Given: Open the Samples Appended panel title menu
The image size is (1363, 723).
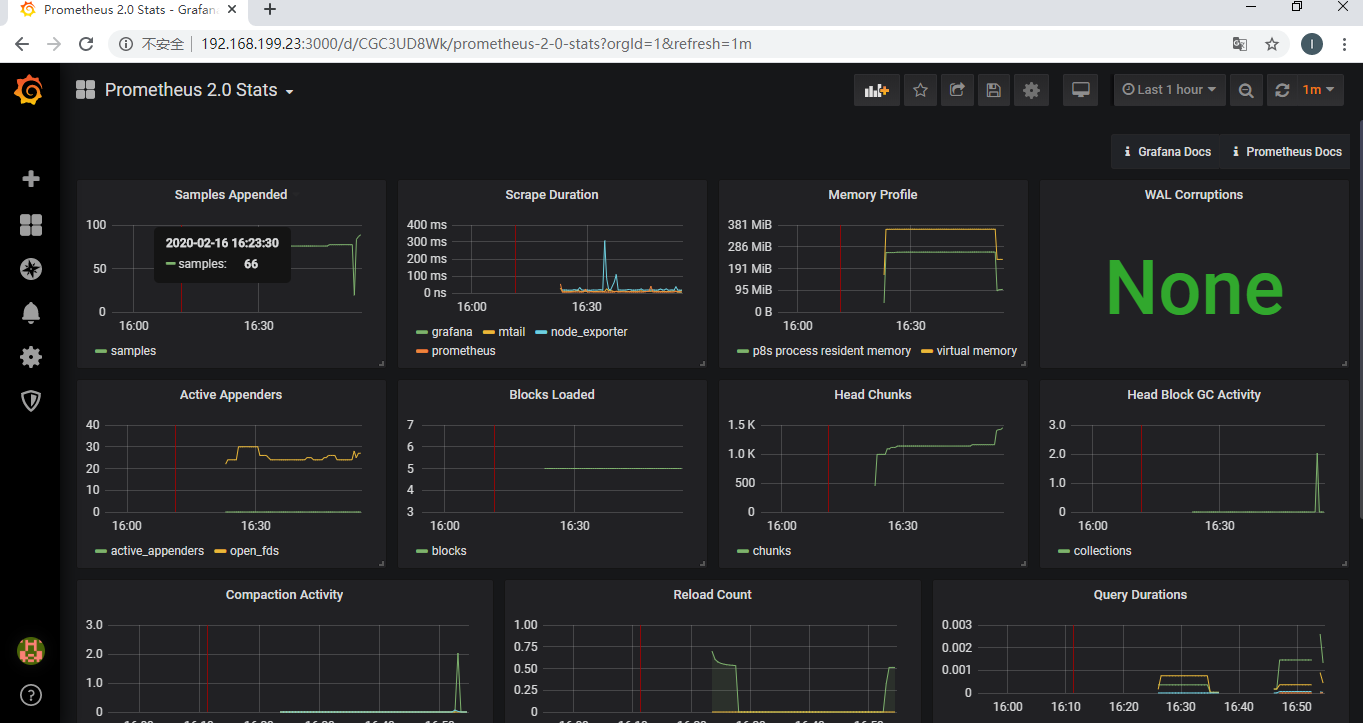Looking at the screenshot, I should [231, 195].
